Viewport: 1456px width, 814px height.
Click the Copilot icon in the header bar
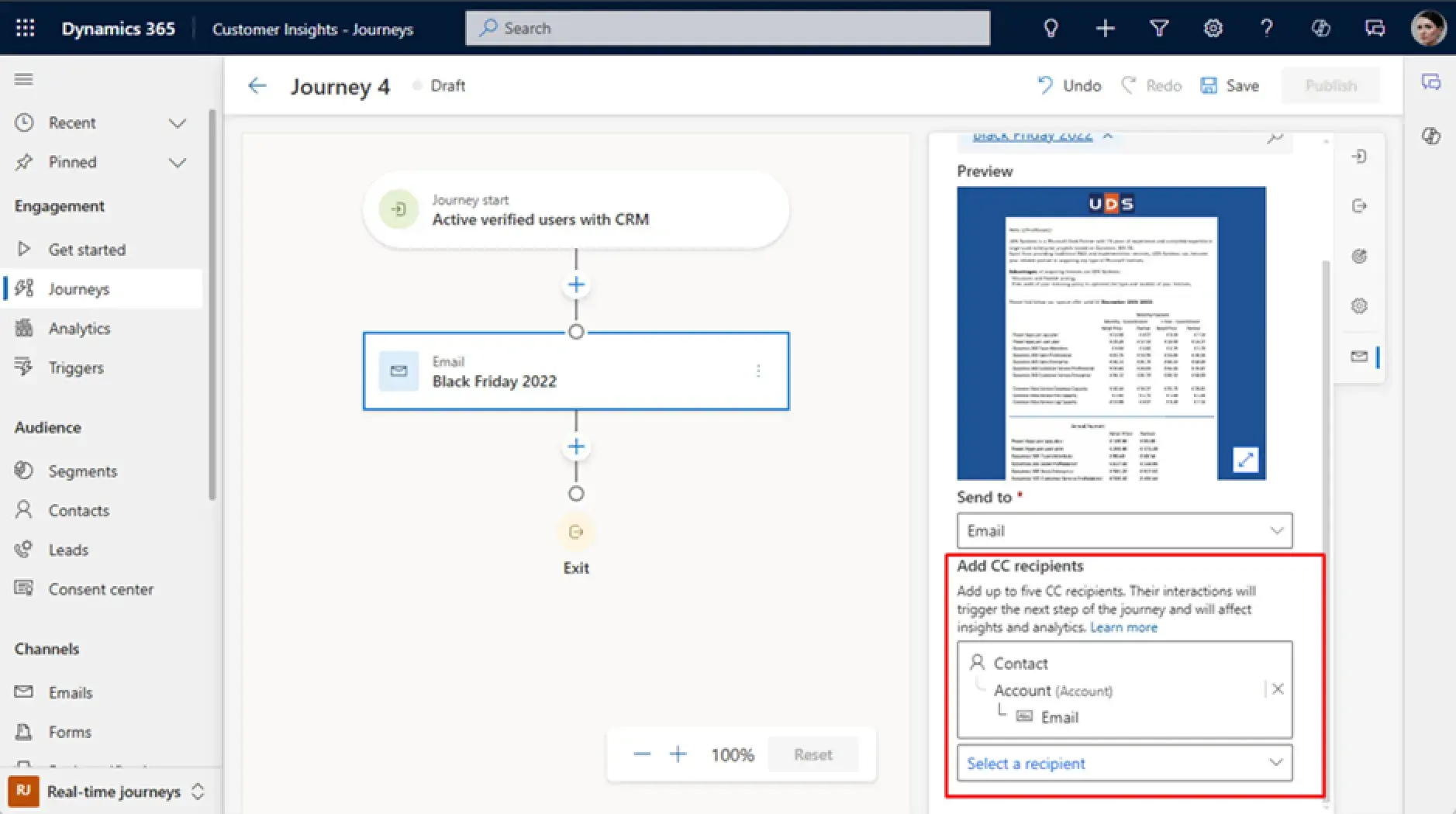[x=1321, y=29]
